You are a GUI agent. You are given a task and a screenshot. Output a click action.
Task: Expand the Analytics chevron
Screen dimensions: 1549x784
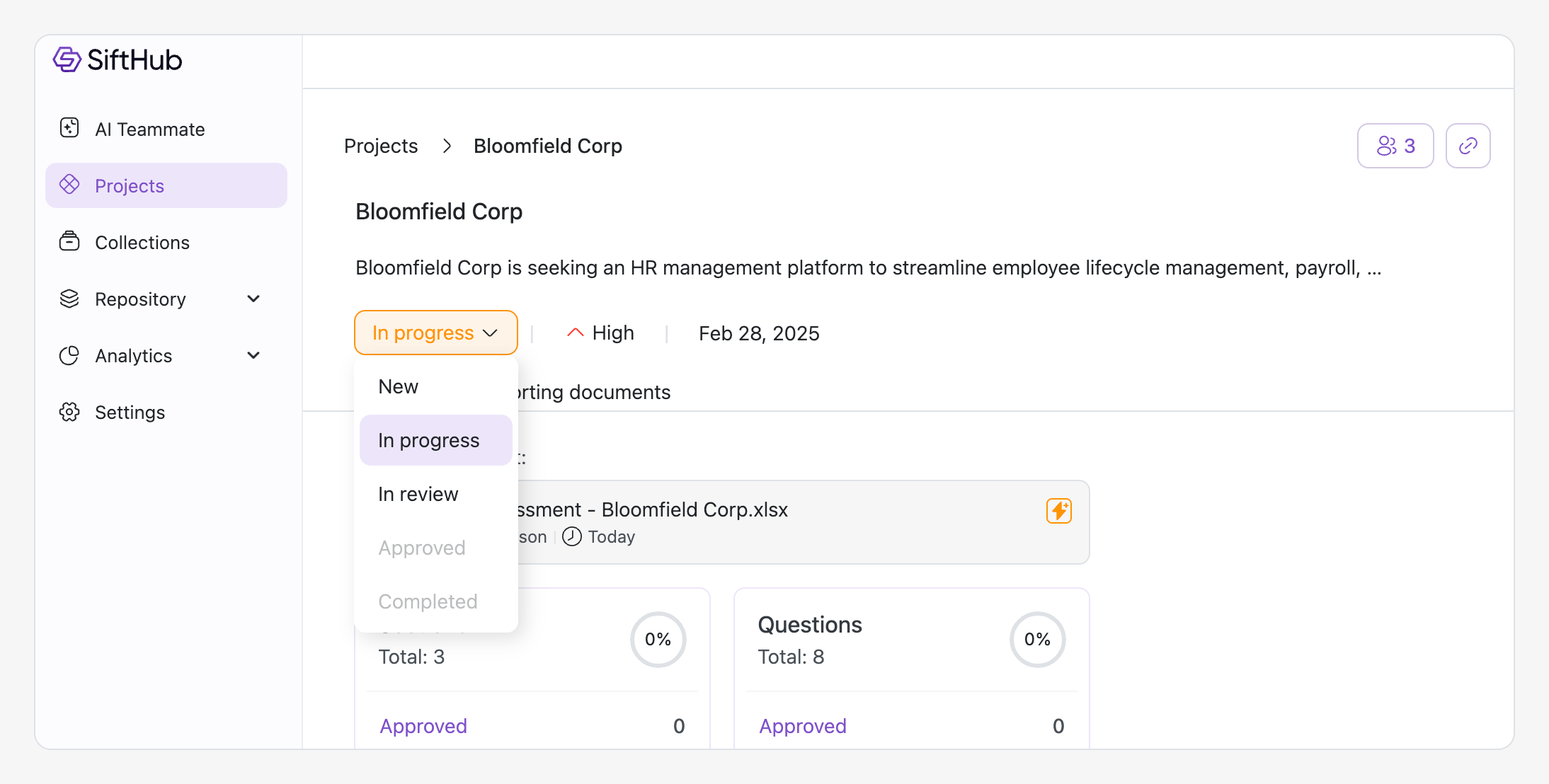(253, 355)
